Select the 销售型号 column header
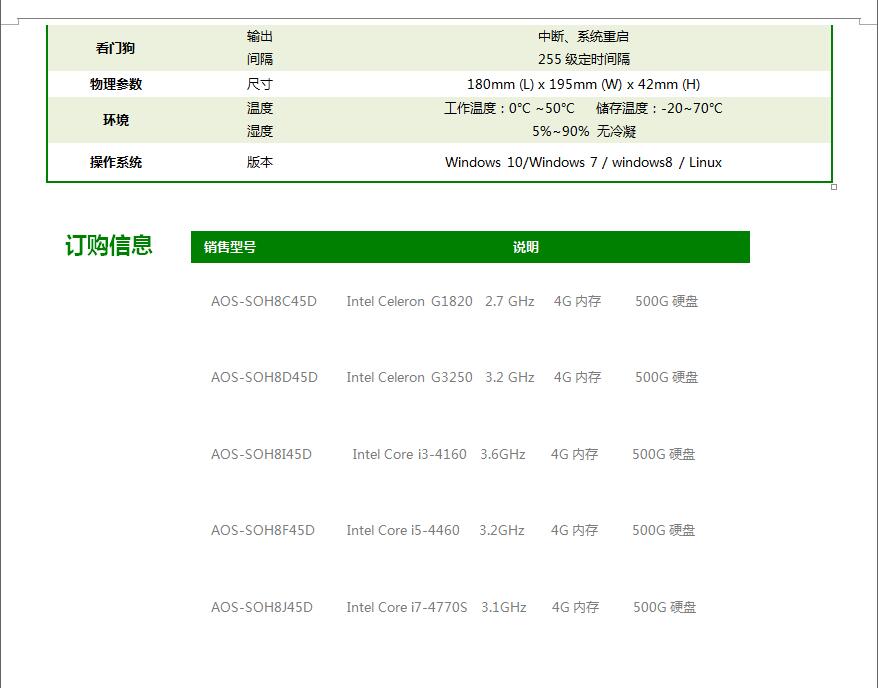Screen dimensions: 878x688 point(230,247)
